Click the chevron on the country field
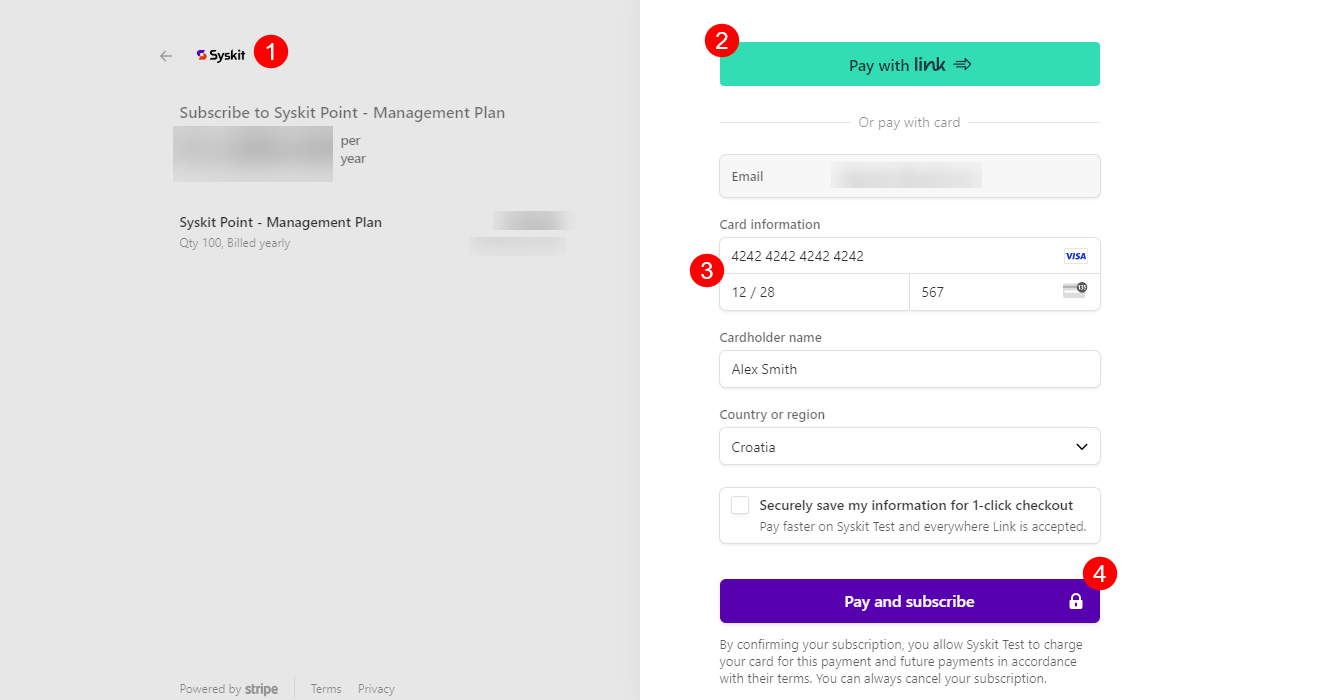This screenshot has width=1323, height=700. pos(1081,446)
